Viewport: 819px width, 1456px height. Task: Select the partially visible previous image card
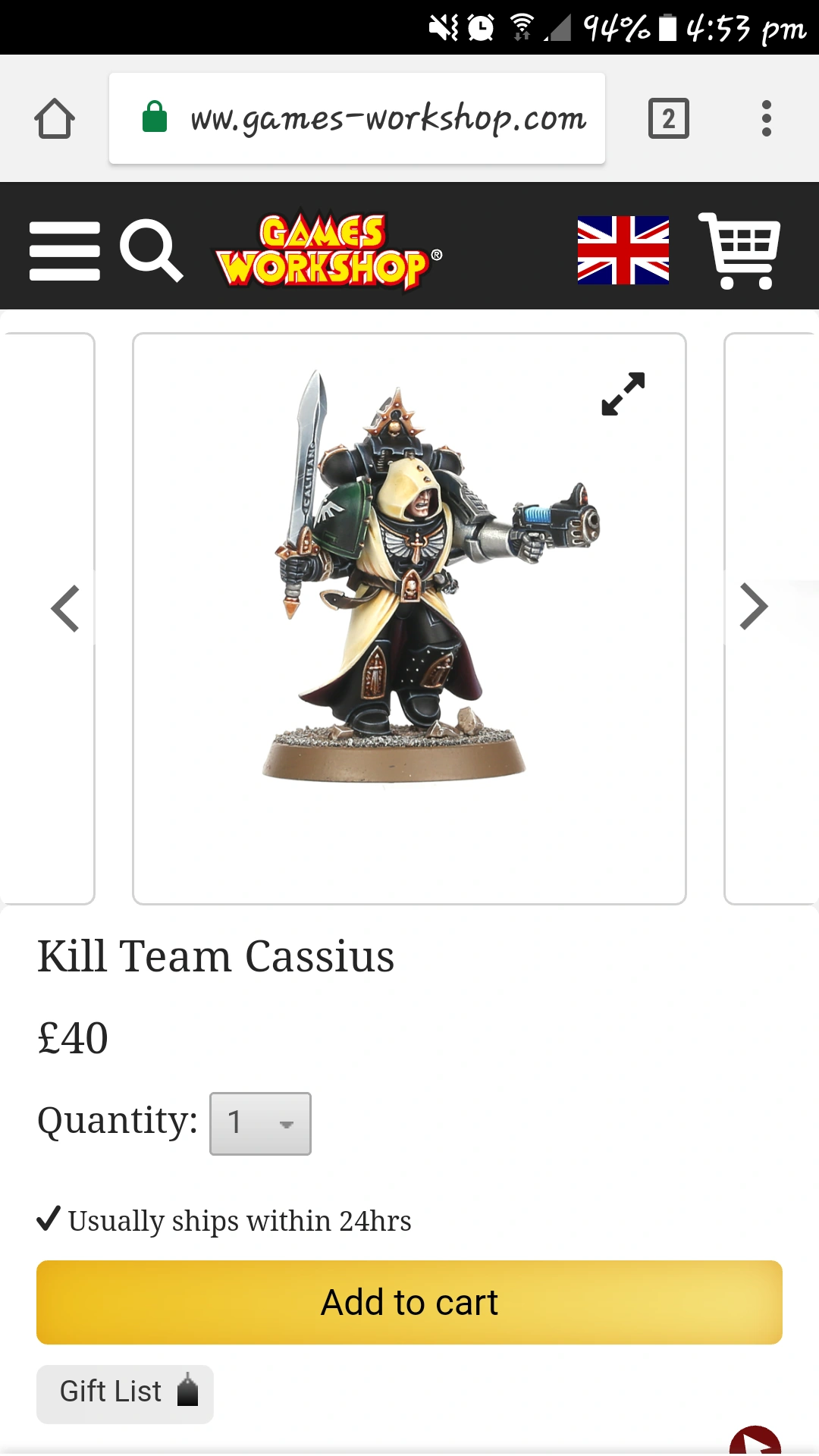[x=47, y=618]
